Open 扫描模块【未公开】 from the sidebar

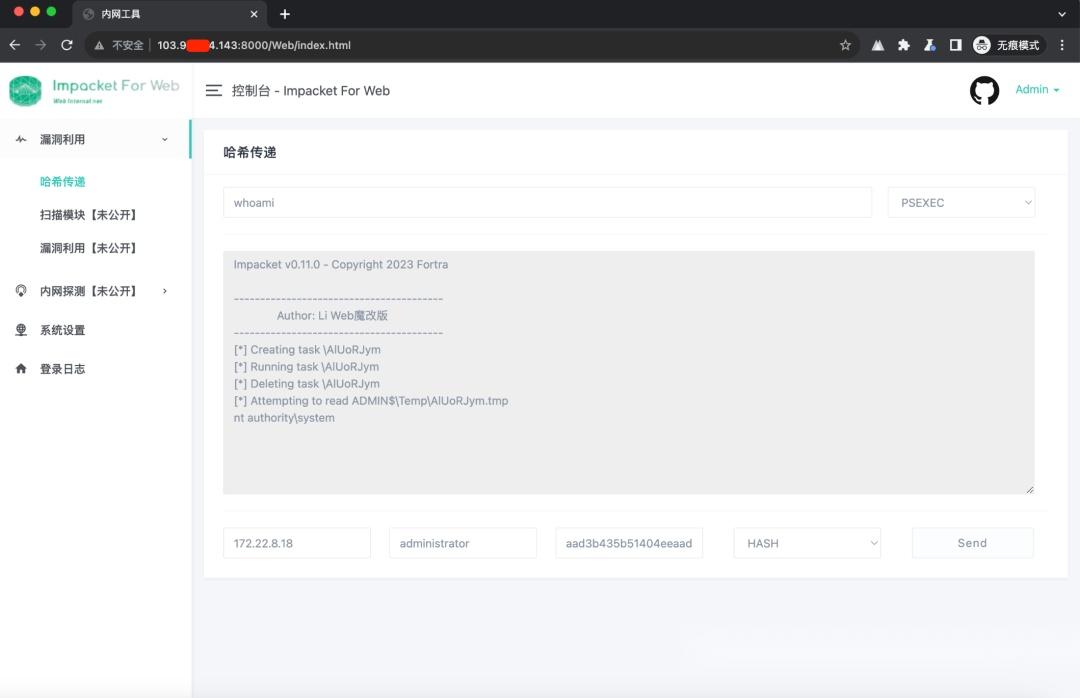click(x=88, y=214)
